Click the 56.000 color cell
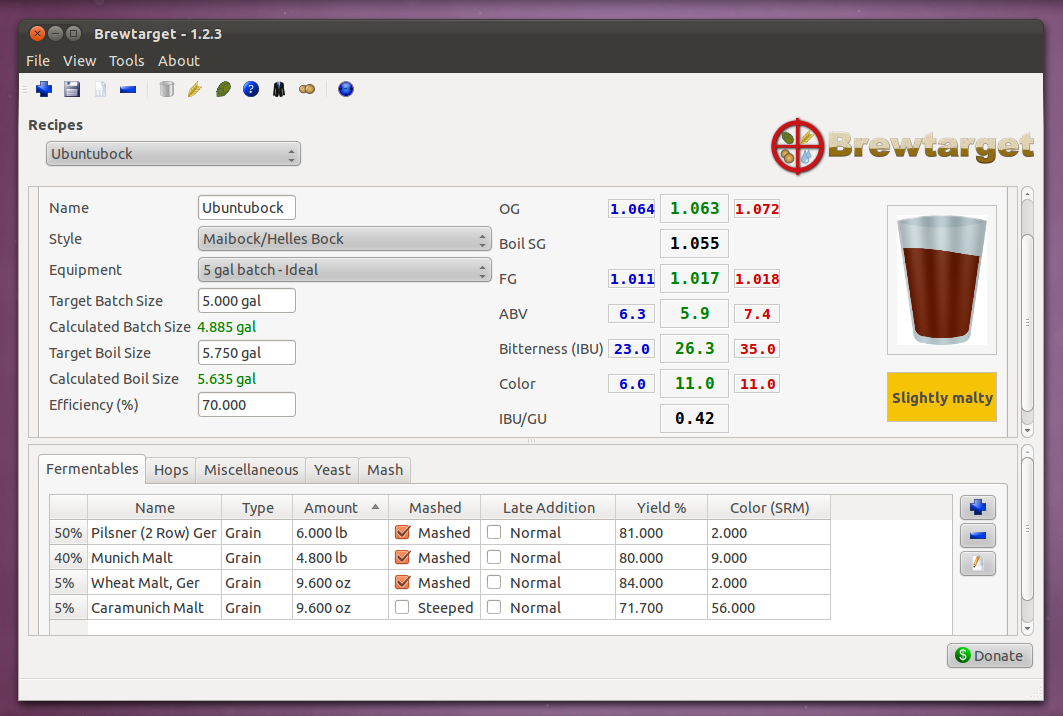 point(769,608)
